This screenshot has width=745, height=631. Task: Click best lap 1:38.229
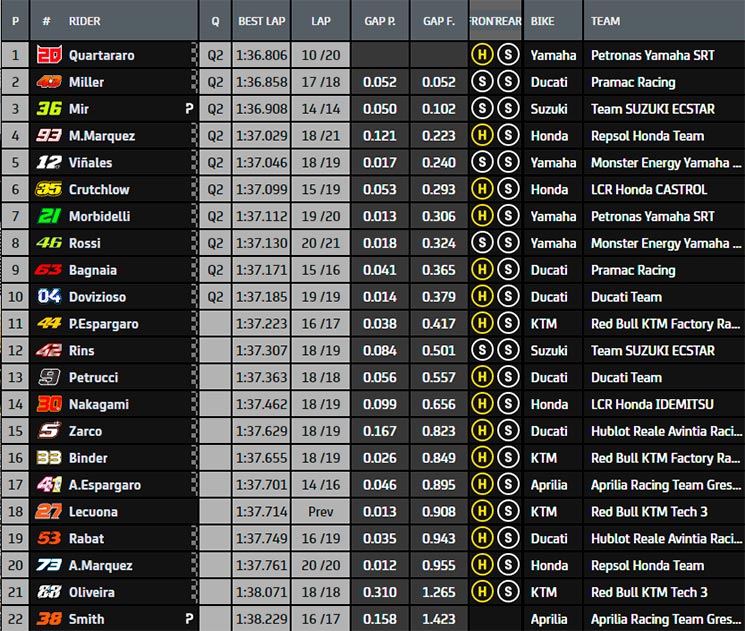261,619
